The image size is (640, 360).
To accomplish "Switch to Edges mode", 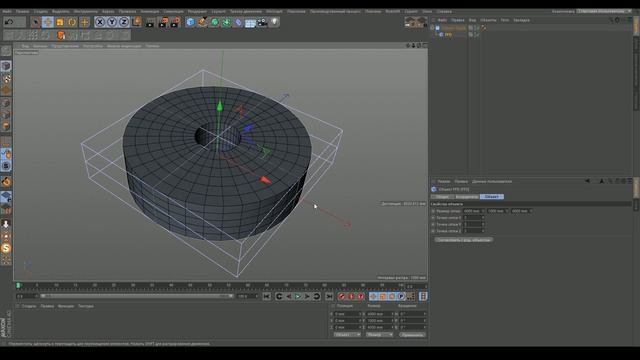I will point(6,114).
